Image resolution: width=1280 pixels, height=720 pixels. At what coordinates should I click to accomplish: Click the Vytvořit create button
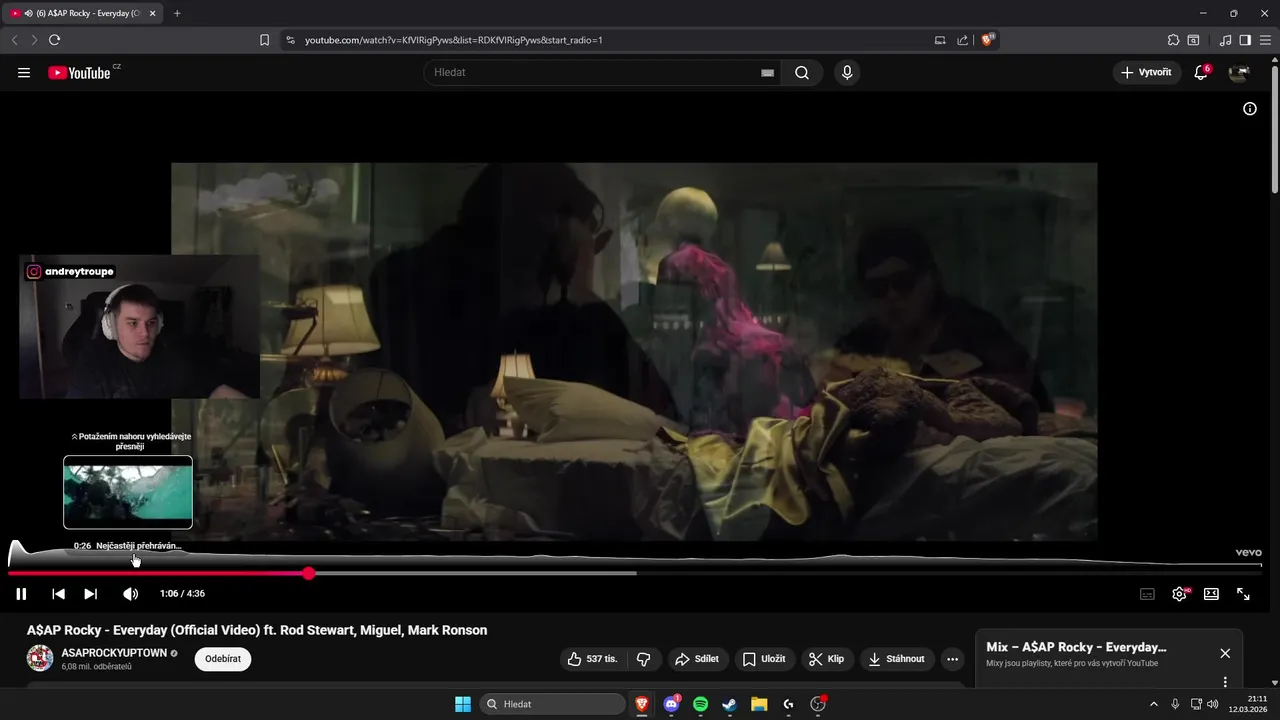[1147, 73]
